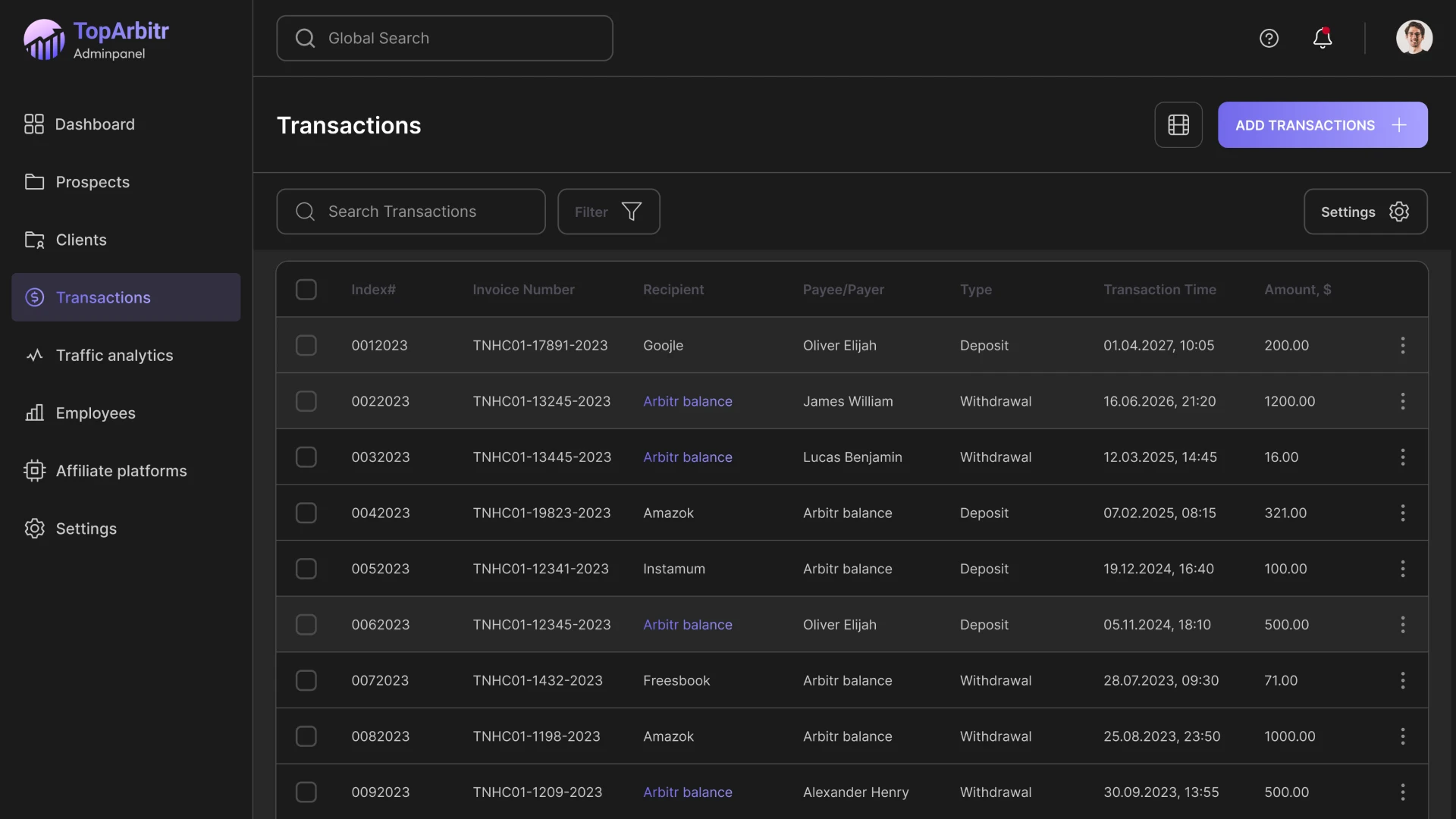Select the checkbox for transaction 0052023

point(306,568)
